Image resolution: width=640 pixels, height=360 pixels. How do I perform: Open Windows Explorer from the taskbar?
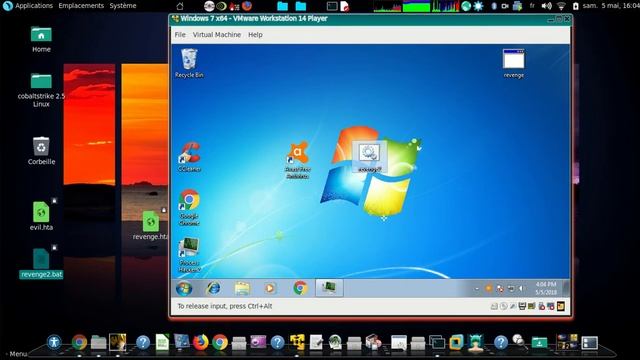tap(242, 288)
